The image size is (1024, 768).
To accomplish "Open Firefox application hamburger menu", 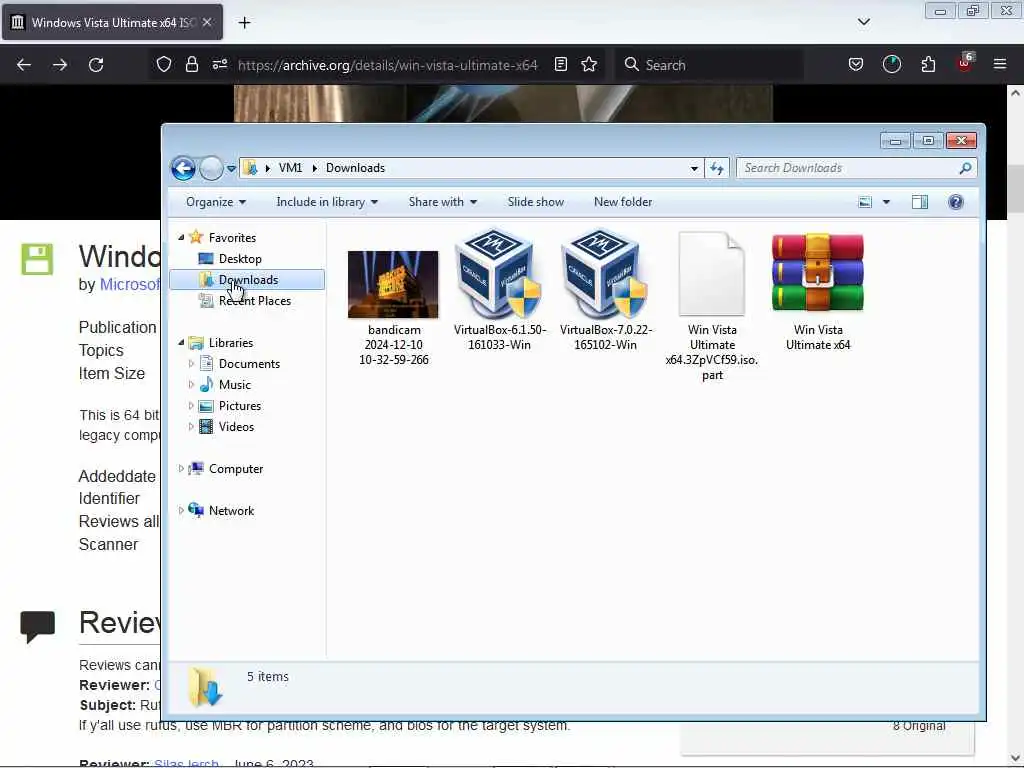I will pyautogui.click(x=1000, y=64).
